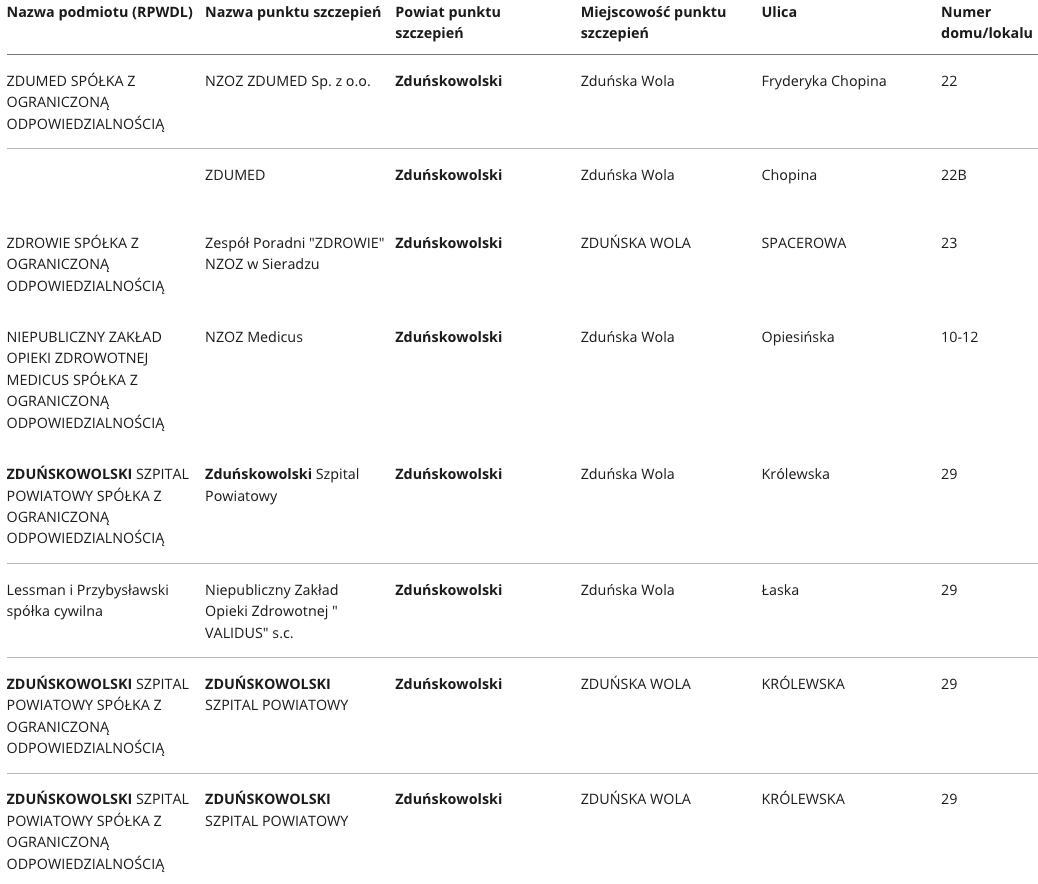
Task: Select the "SPACEROWA" street cell
Action: (x=803, y=243)
